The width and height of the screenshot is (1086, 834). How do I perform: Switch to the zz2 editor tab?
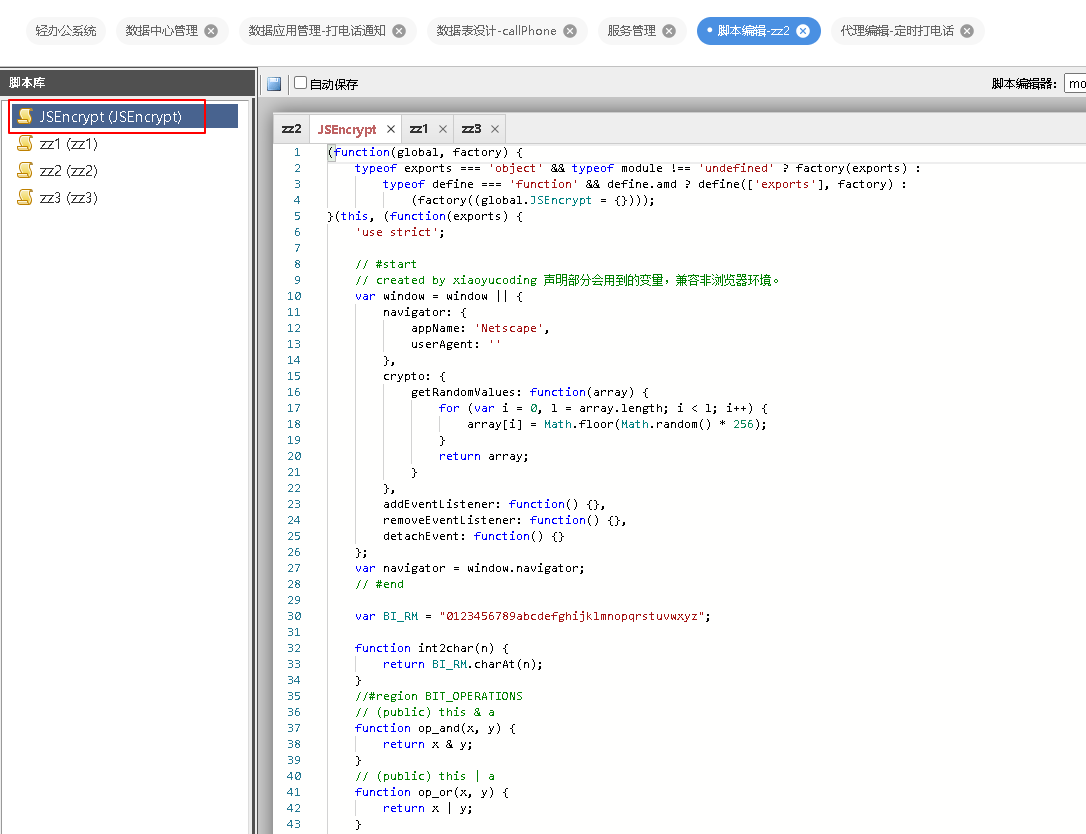(291, 129)
